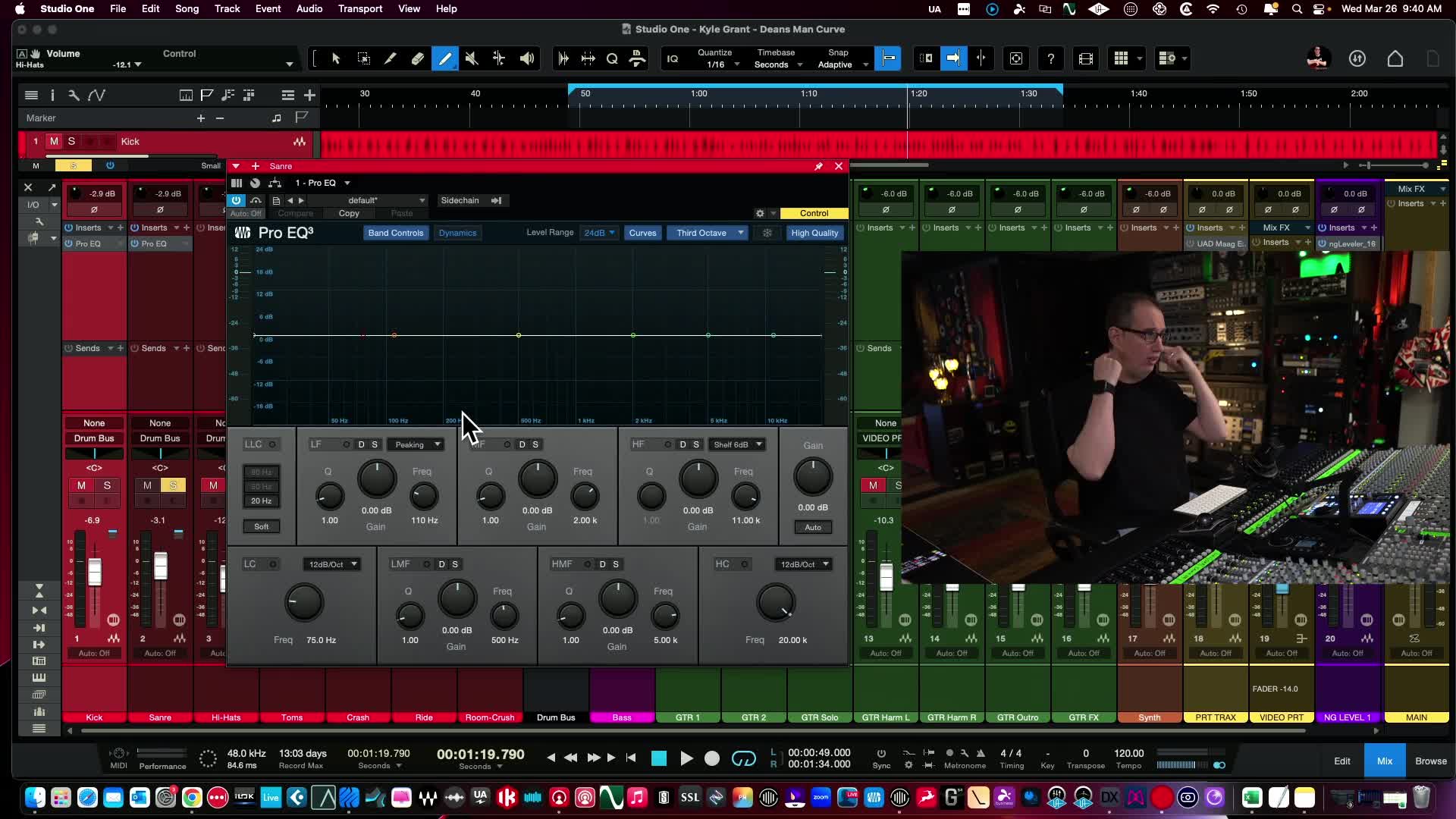Select the Mute tool
This screenshot has height=819, width=1456.
pos(472,58)
